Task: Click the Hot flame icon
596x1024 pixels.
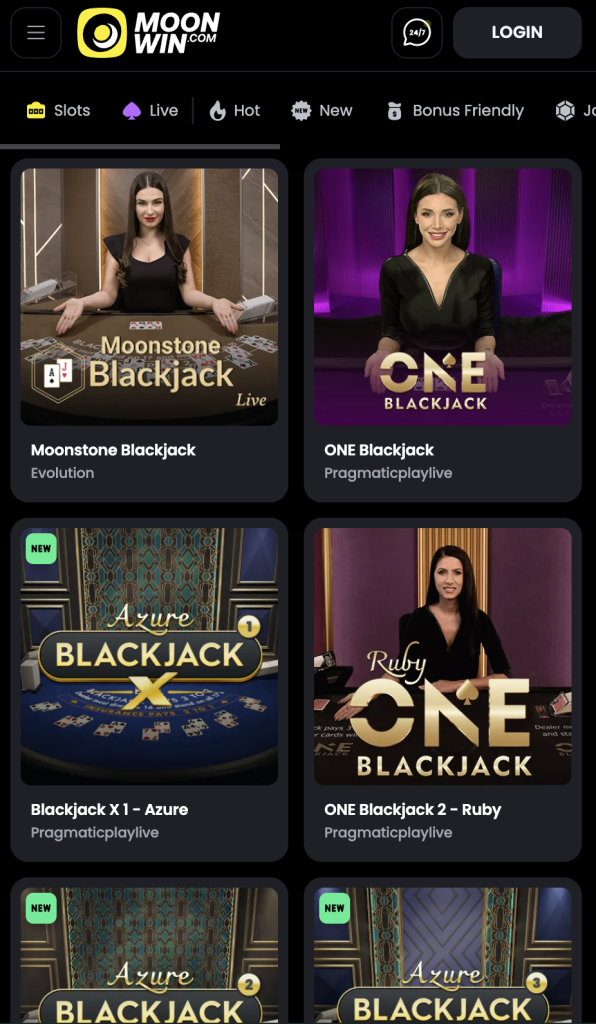Action: click(217, 111)
